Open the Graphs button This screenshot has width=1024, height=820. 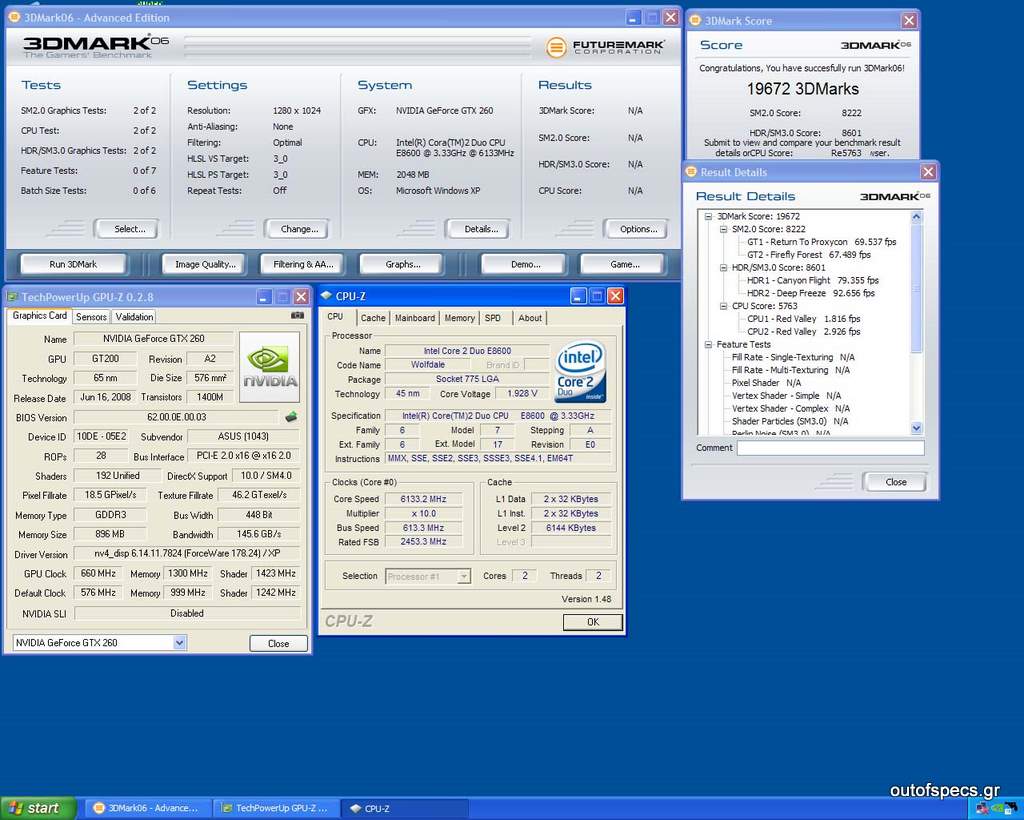point(402,264)
